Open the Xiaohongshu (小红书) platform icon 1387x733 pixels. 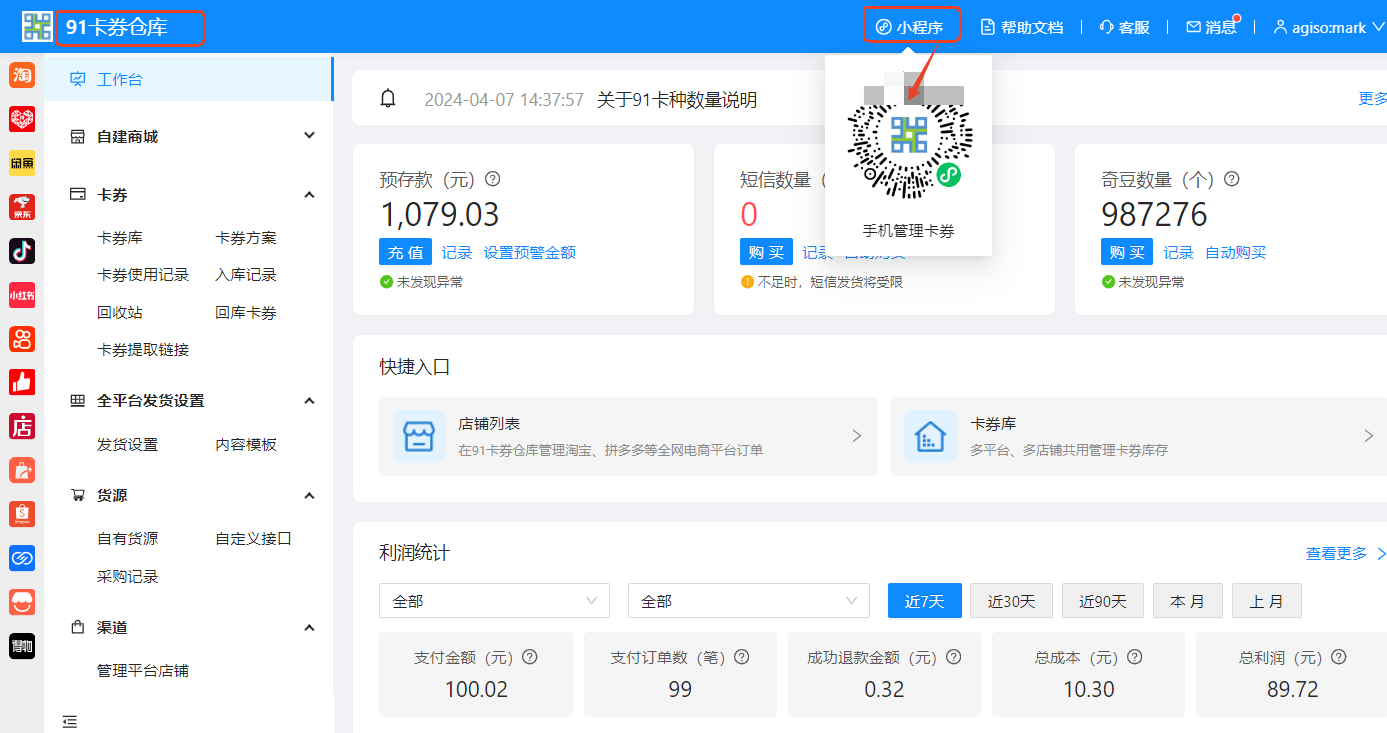pyautogui.click(x=22, y=295)
